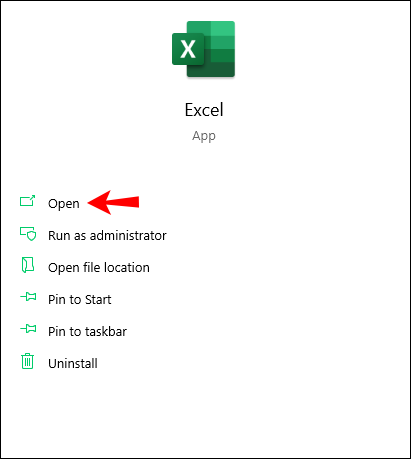Image resolution: width=411 pixels, height=459 pixels.
Task: Click the window-with-arrow icon beside Open
Action: (27, 201)
